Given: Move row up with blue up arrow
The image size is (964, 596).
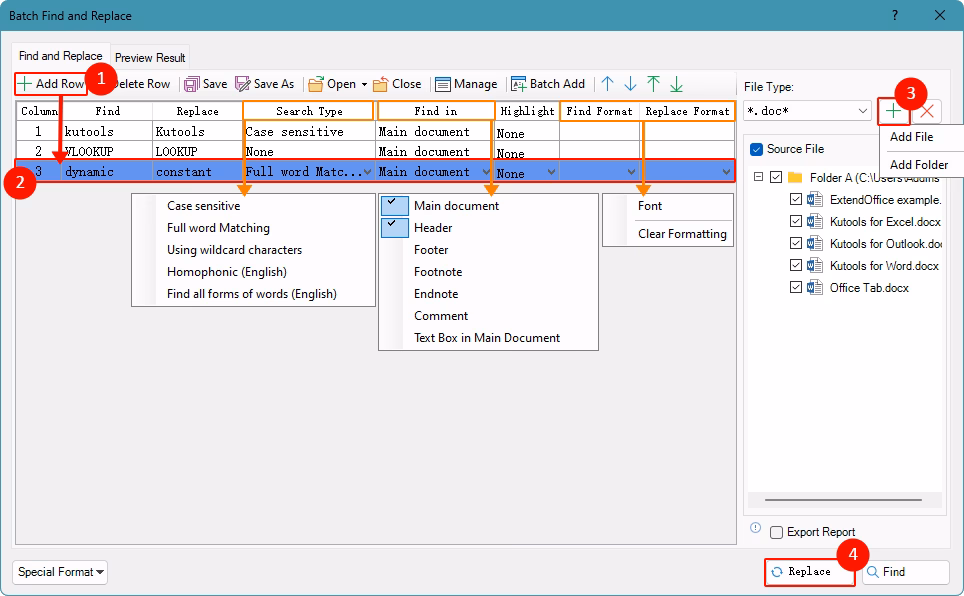Looking at the screenshot, I should pos(607,84).
